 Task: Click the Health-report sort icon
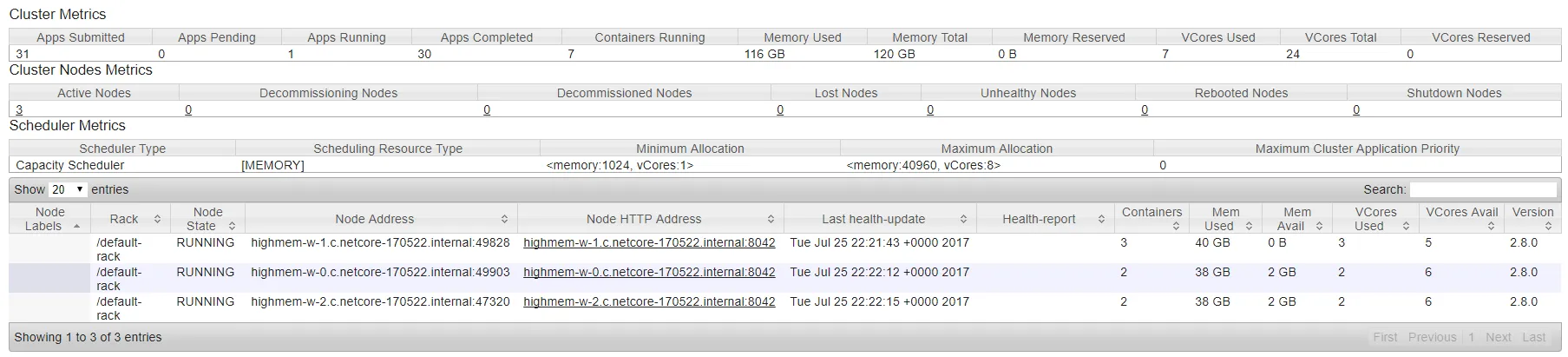point(1101,220)
